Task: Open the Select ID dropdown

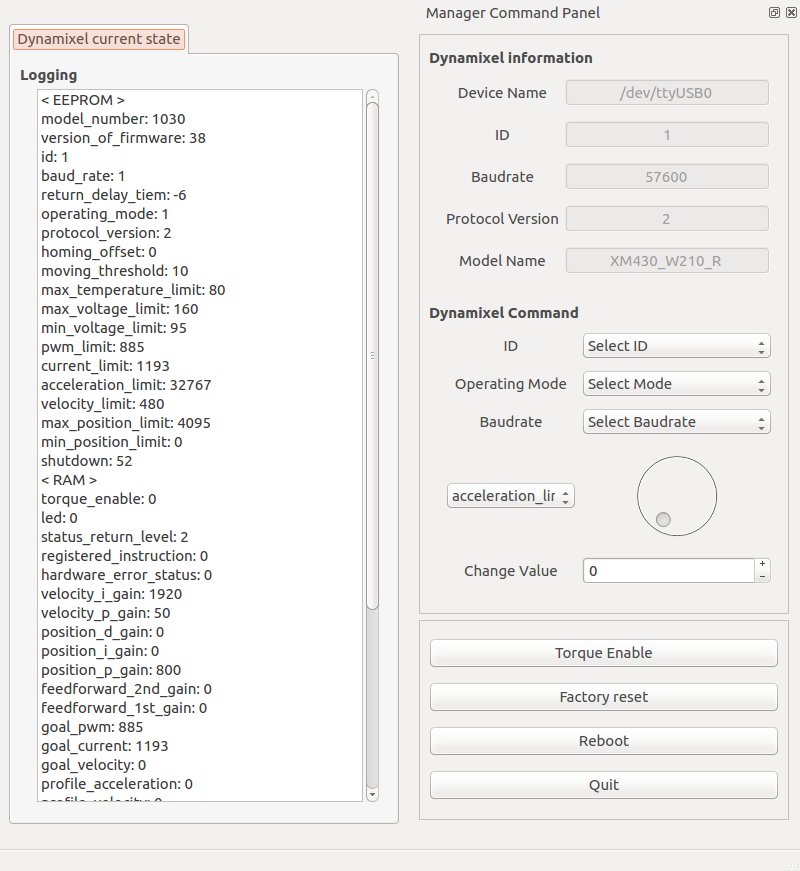Action: tap(676, 346)
